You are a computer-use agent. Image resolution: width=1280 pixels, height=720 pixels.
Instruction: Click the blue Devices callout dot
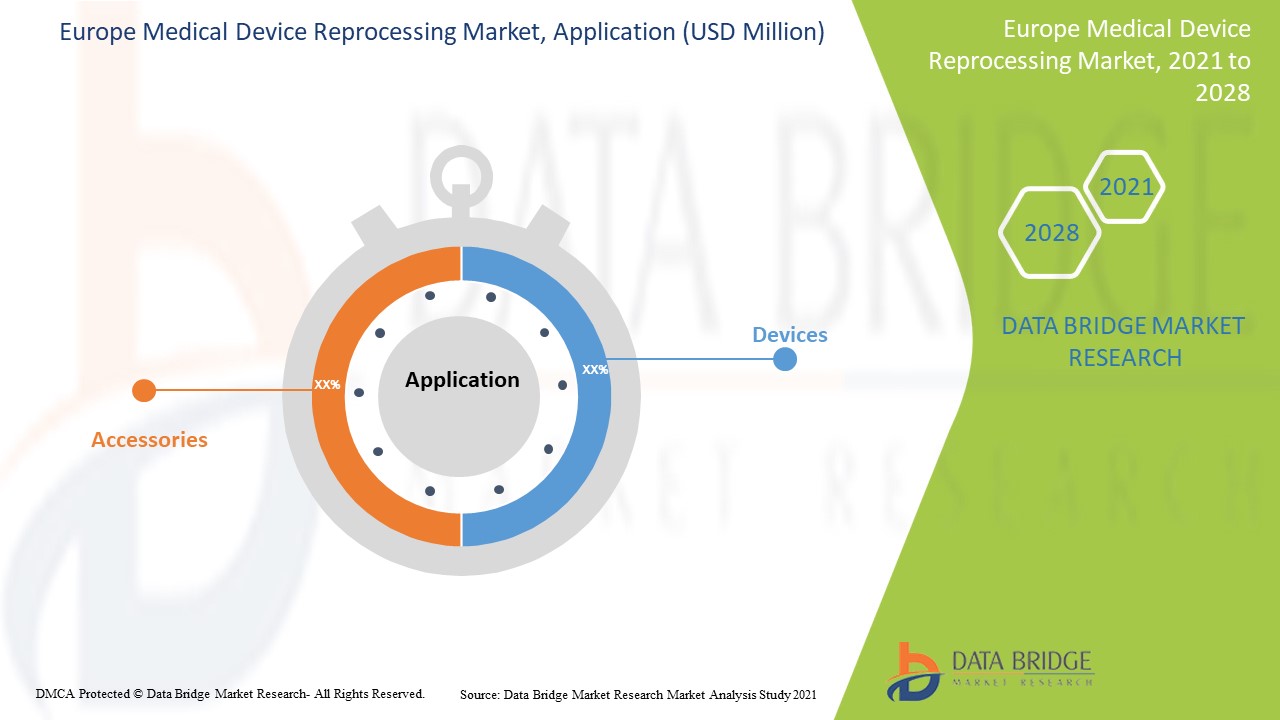(x=786, y=358)
